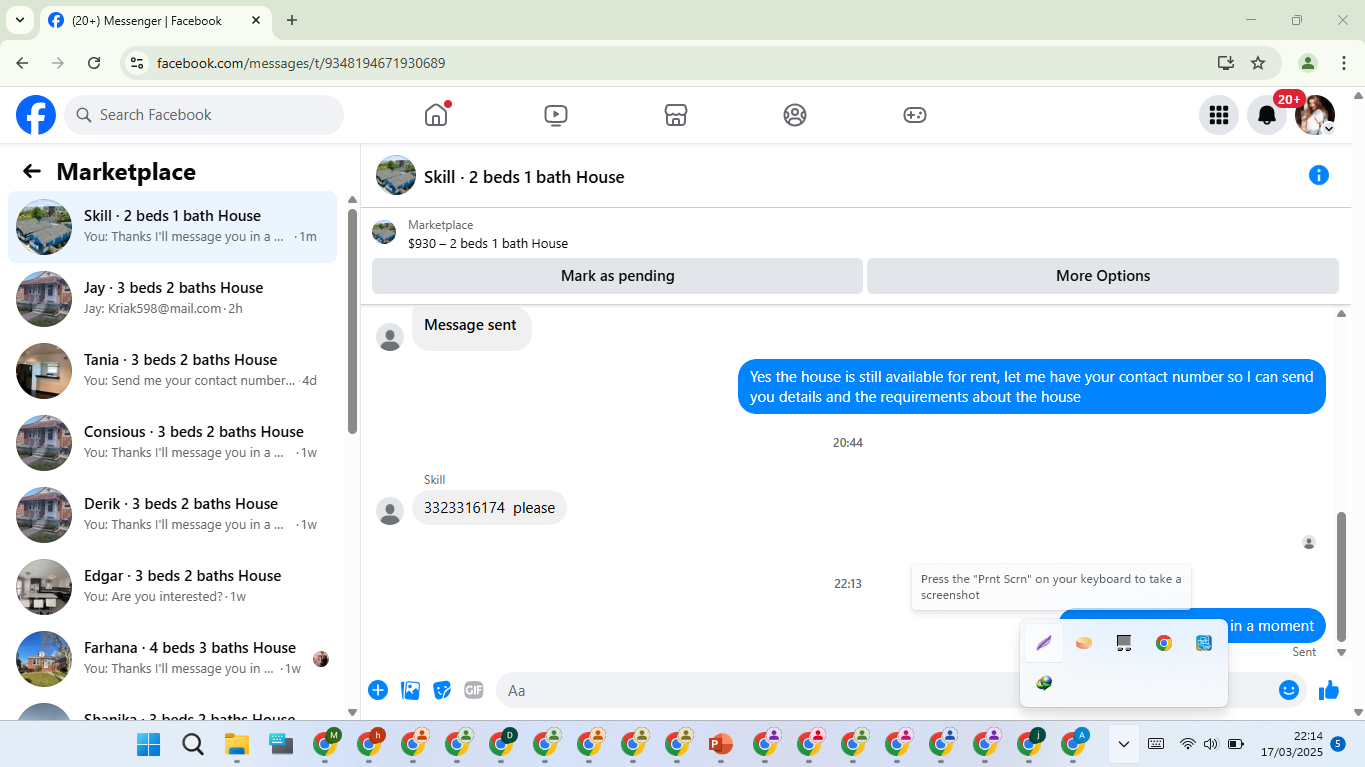Screen dimensions: 1365x767
Task: Click the install app icon in address bar
Action: (x=1226, y=63)
